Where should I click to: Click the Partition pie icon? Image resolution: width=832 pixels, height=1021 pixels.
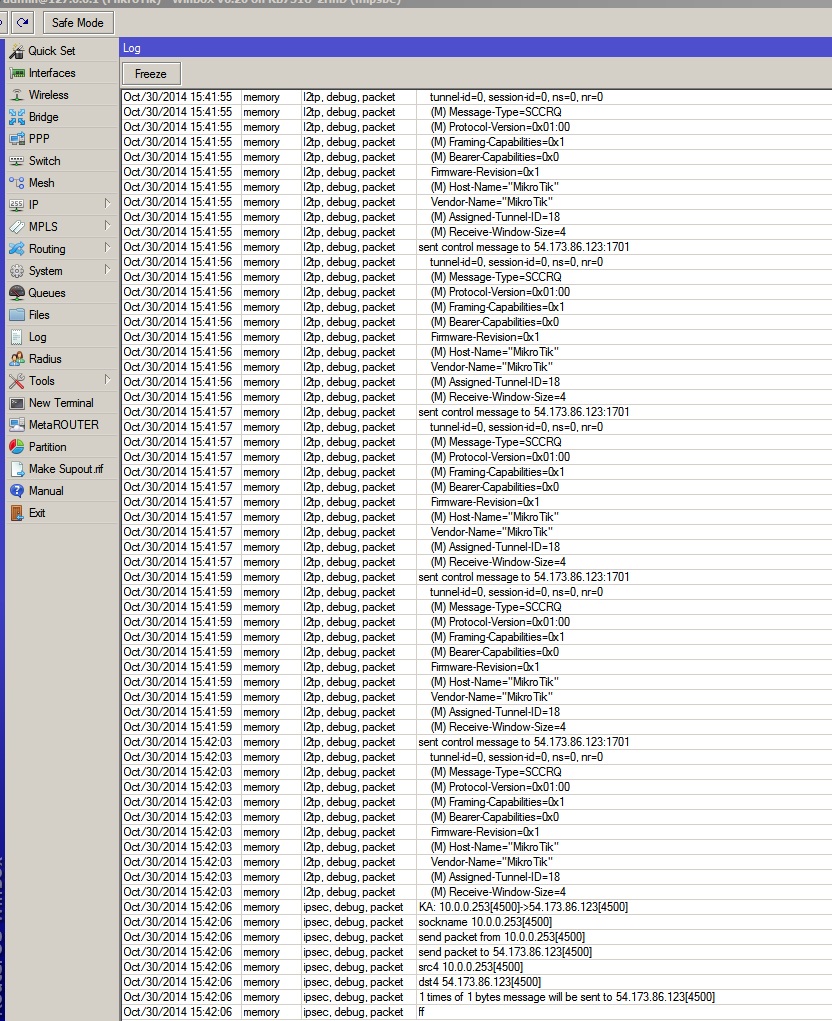(17, 447)
